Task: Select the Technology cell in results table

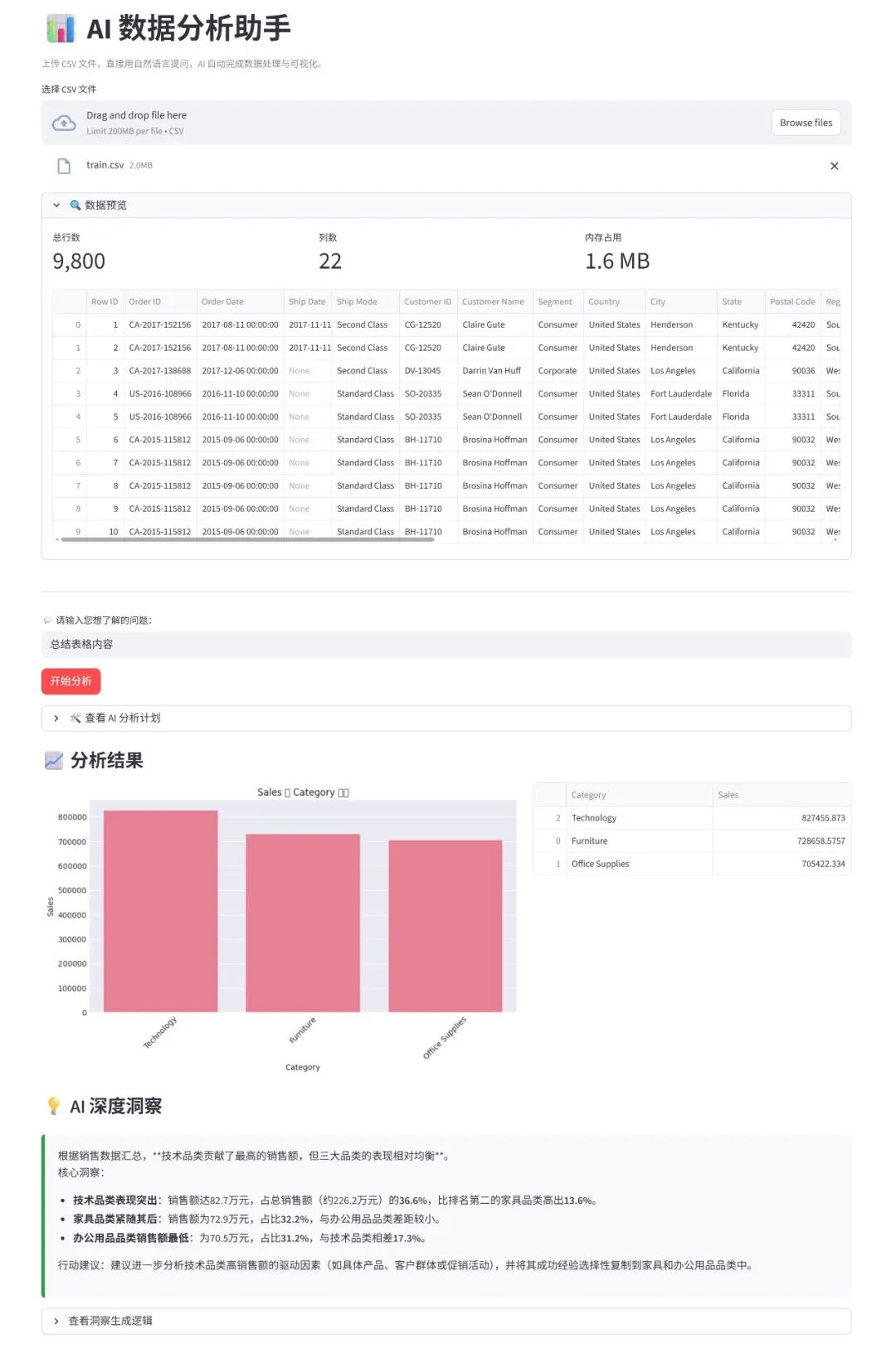Action: pyautogui.click(x=639, y=818)
